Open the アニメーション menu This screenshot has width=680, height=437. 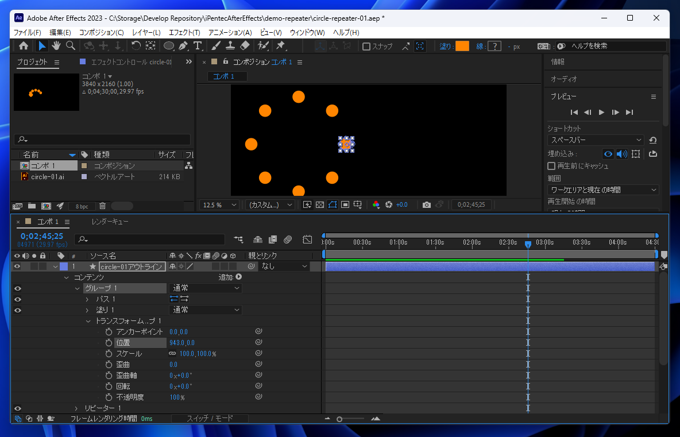229,32
